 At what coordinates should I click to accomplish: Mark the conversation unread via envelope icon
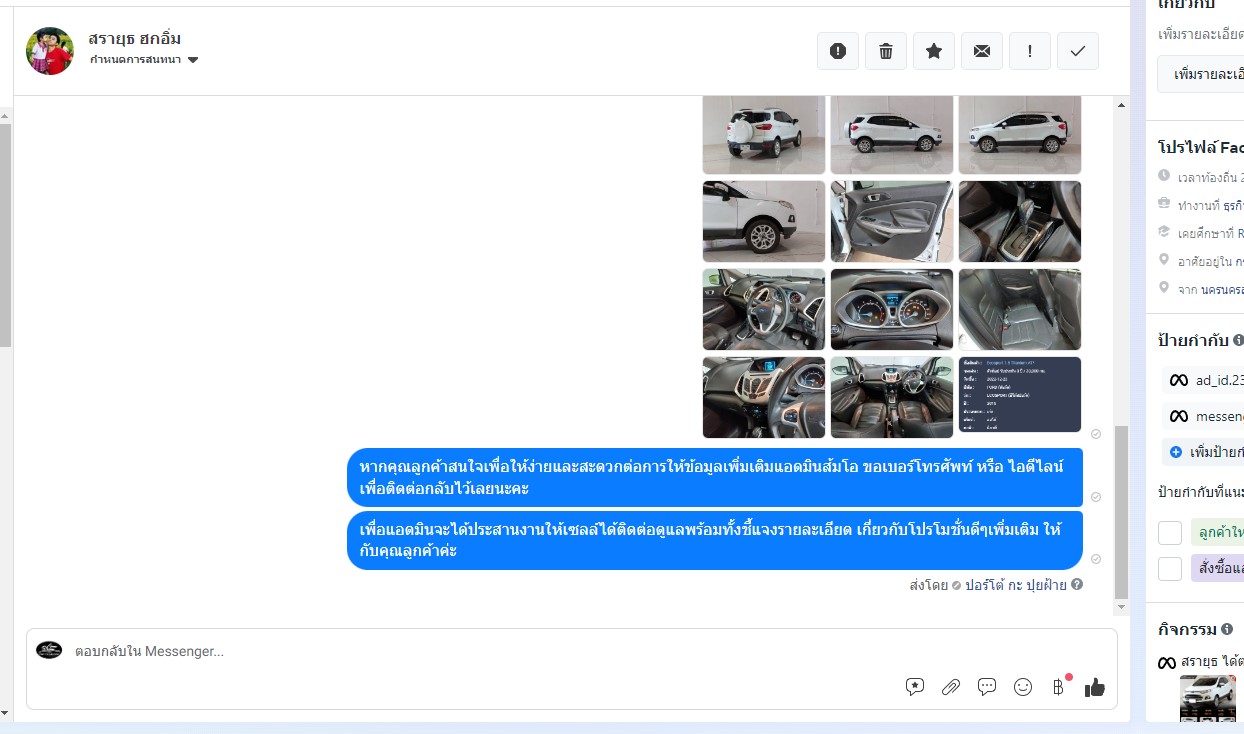(982, 51)
